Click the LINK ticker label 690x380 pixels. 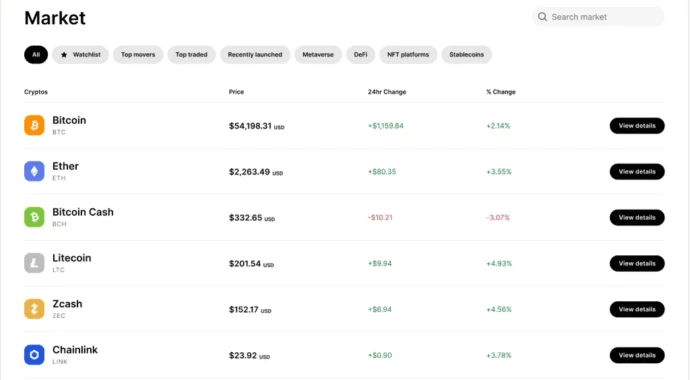[x=60, y=362]
